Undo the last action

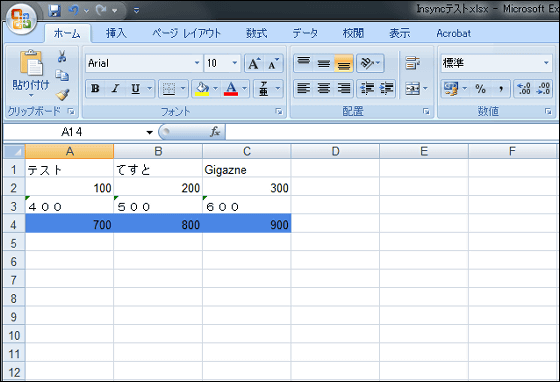click(74, 10)
